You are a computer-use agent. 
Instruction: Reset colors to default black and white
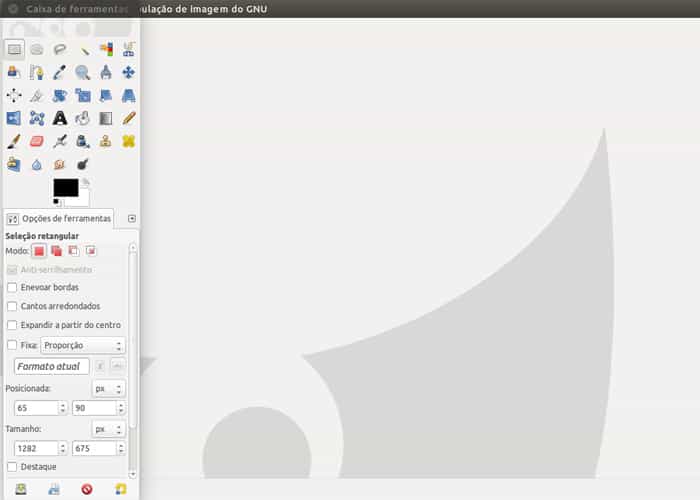click(57, 203)
